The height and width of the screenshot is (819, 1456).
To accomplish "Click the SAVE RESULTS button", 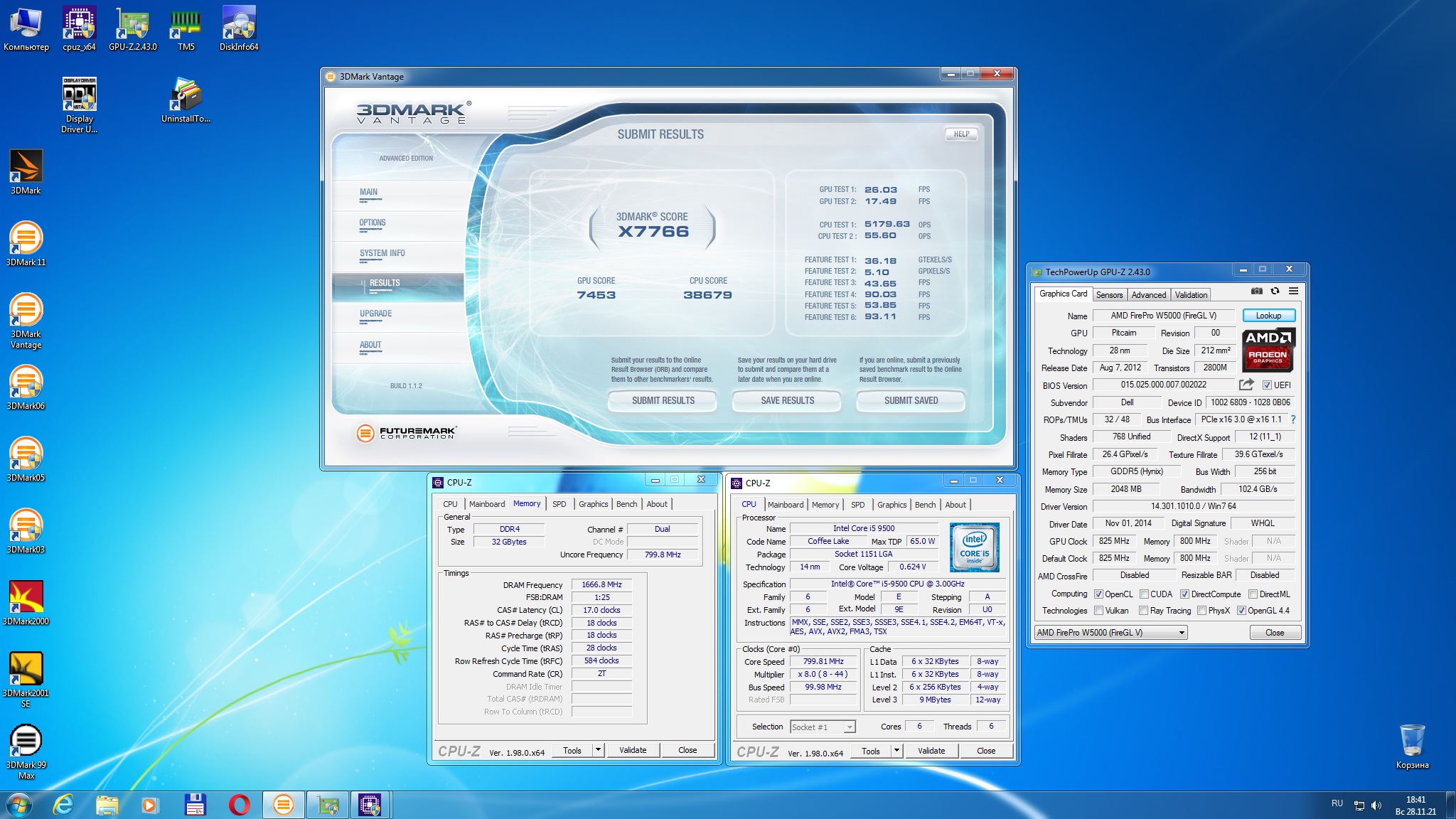I will [787, 400].
